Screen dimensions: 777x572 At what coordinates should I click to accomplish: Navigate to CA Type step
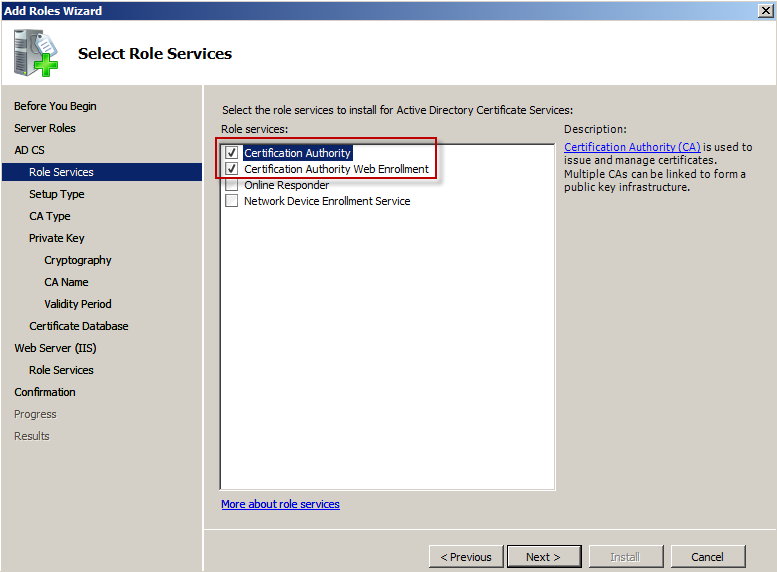coord(49,216)
